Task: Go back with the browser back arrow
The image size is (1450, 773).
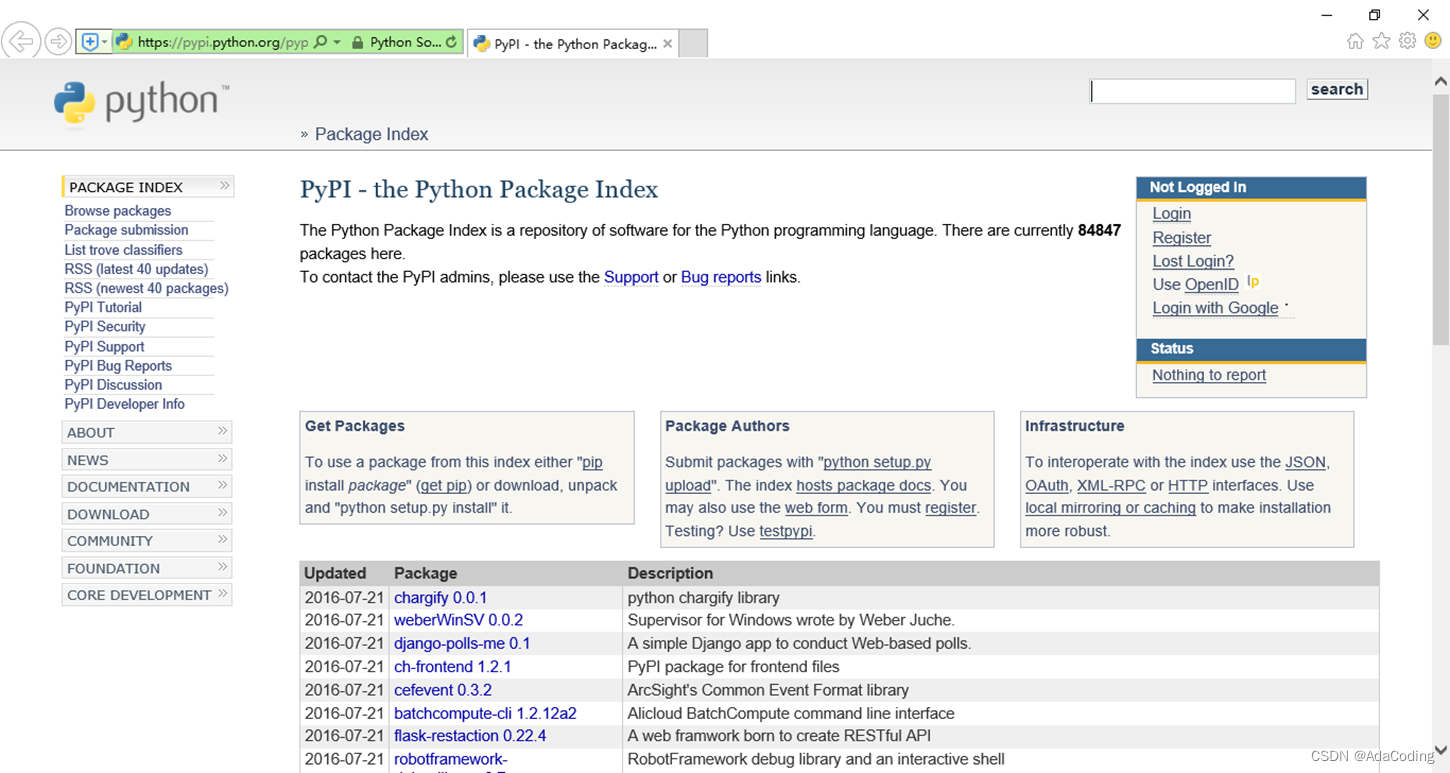Action: (x=20, y=41)
